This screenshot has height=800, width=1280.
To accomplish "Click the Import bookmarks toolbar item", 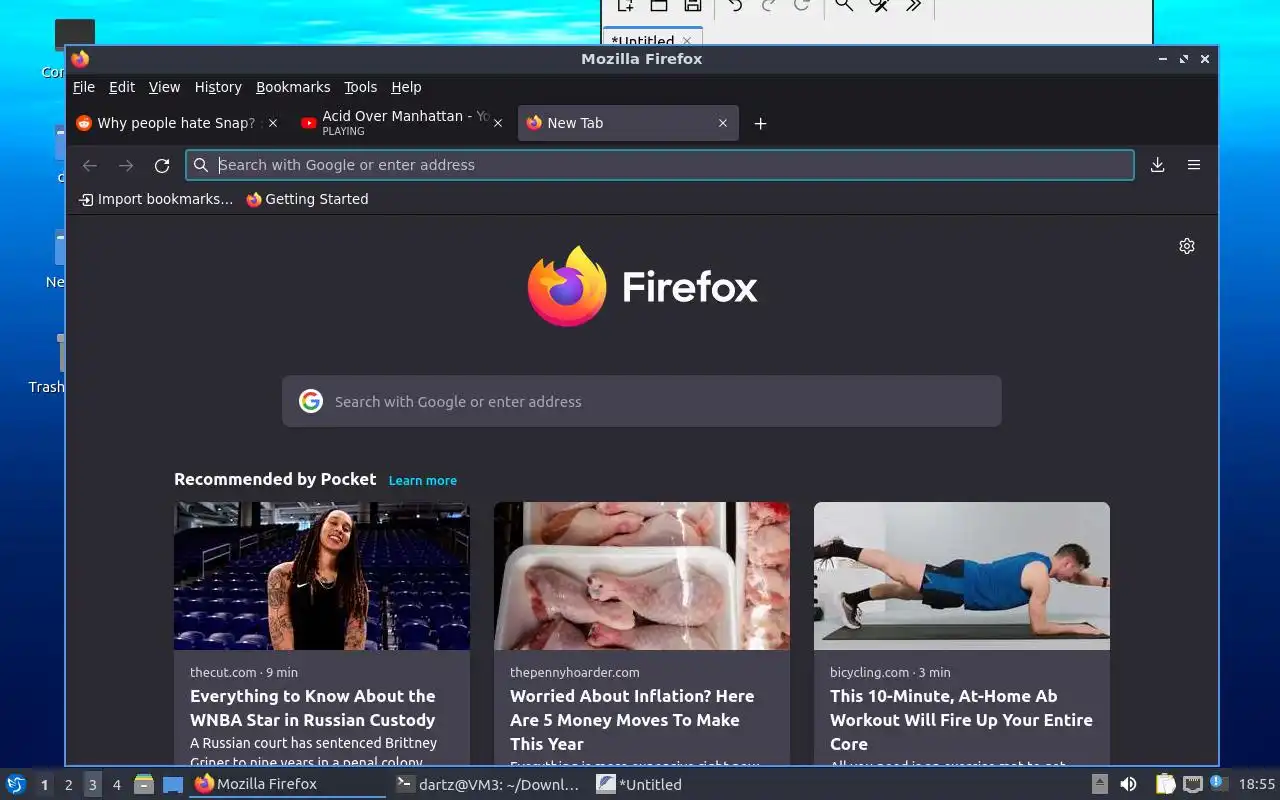I will [x=155, y=199].
